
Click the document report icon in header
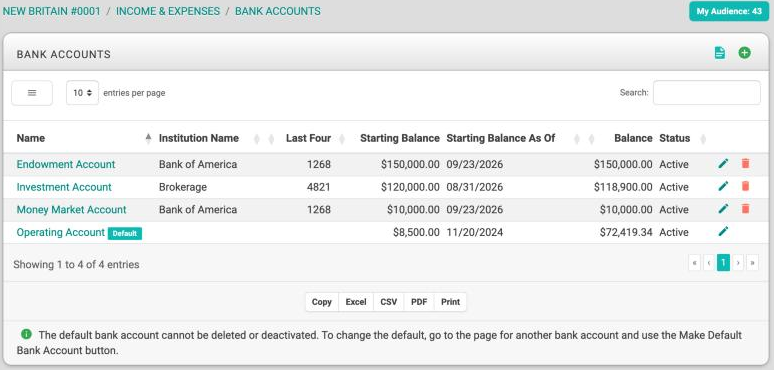tap(720, 53)
